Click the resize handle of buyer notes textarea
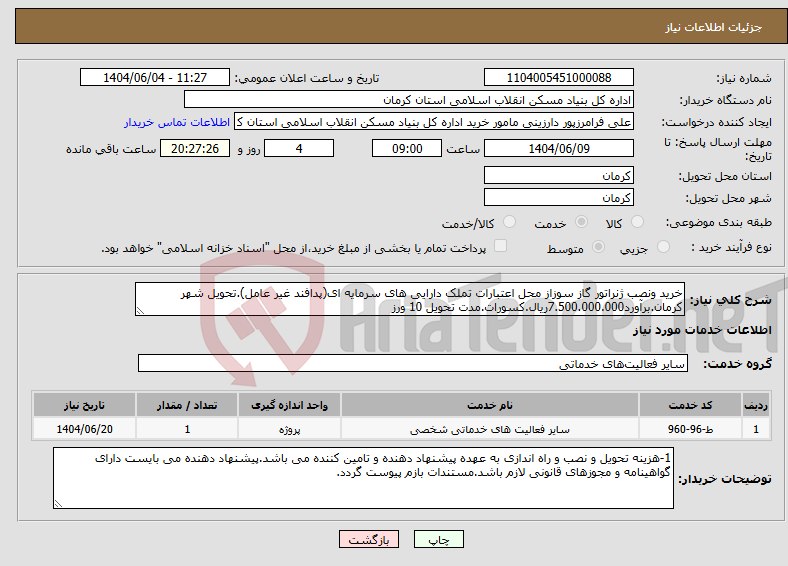Image resolution: width=788 pixels, height=566 pixels. click(x=58, y=504)
